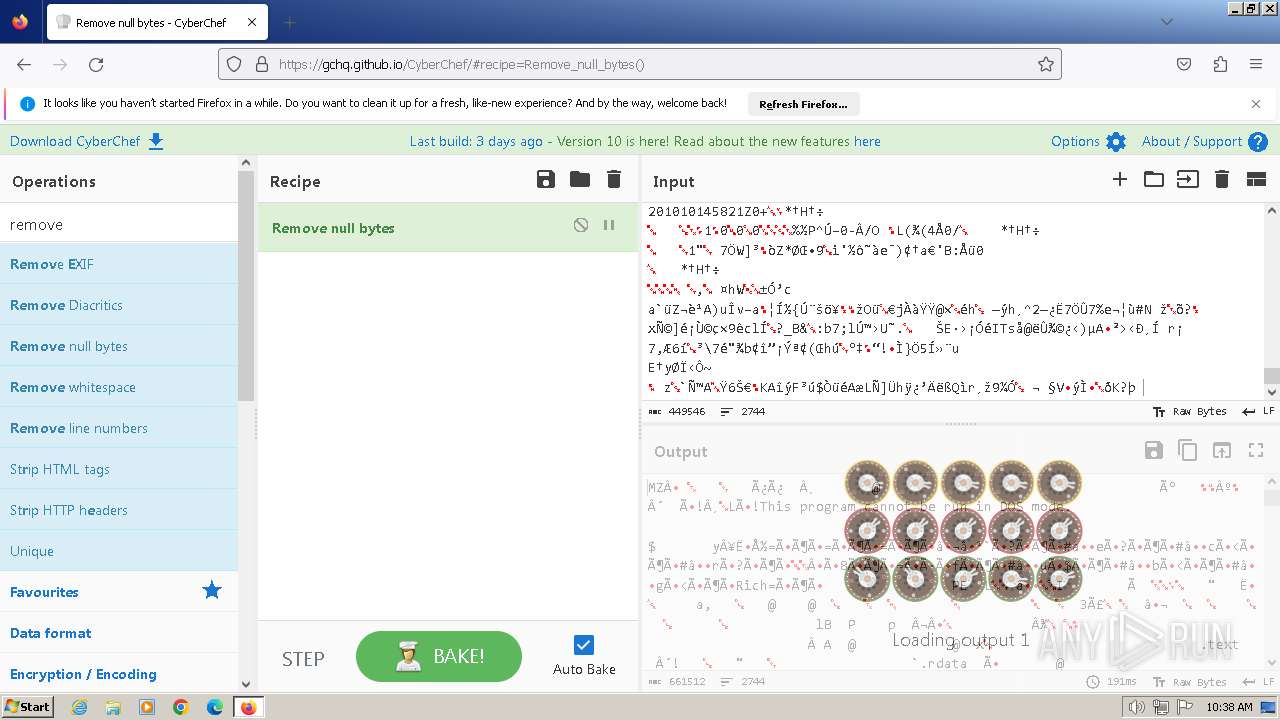Click the volume icon in system tray

(1137, 707)
